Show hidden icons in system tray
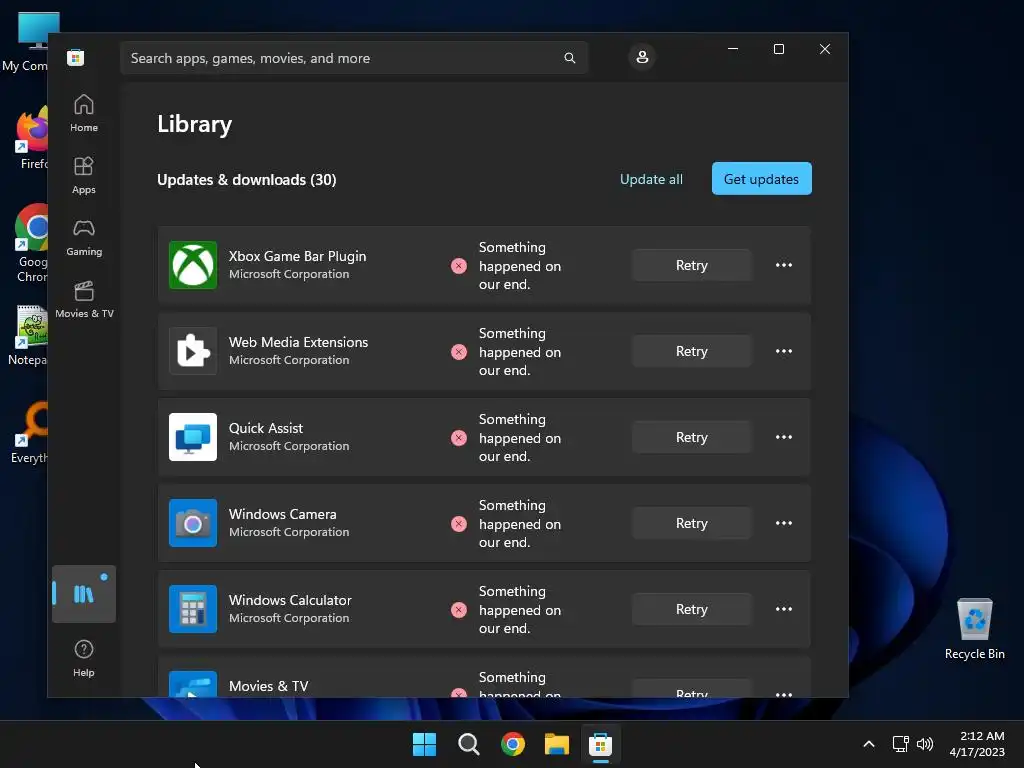The image size is (1024, 768). click(x=869, y=744)
